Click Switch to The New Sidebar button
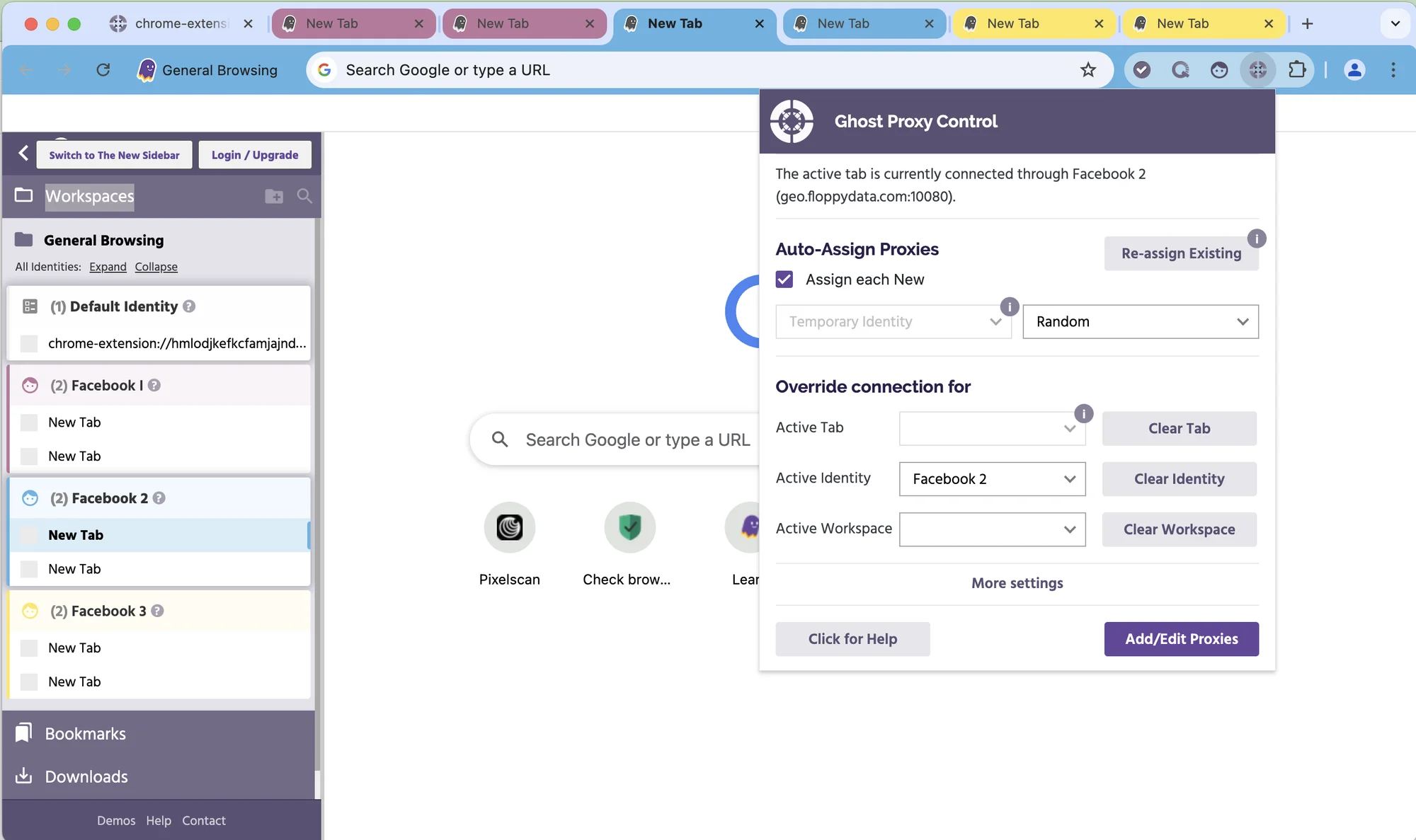The height and width of the screenshot is (840, 1416). [x=114, y=155]
